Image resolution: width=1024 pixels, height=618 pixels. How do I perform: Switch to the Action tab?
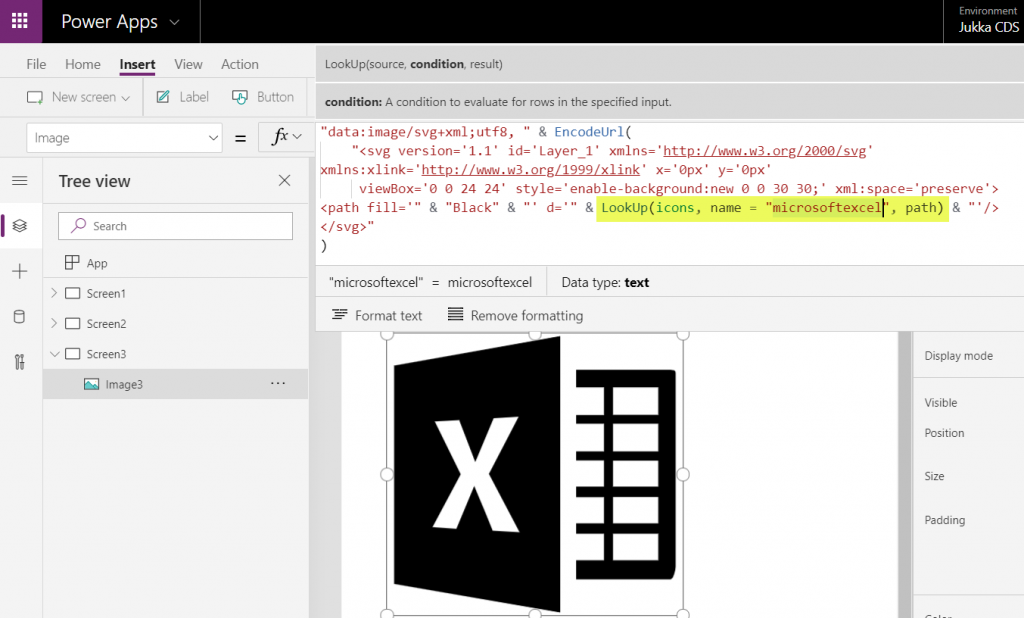click(240, 64)
